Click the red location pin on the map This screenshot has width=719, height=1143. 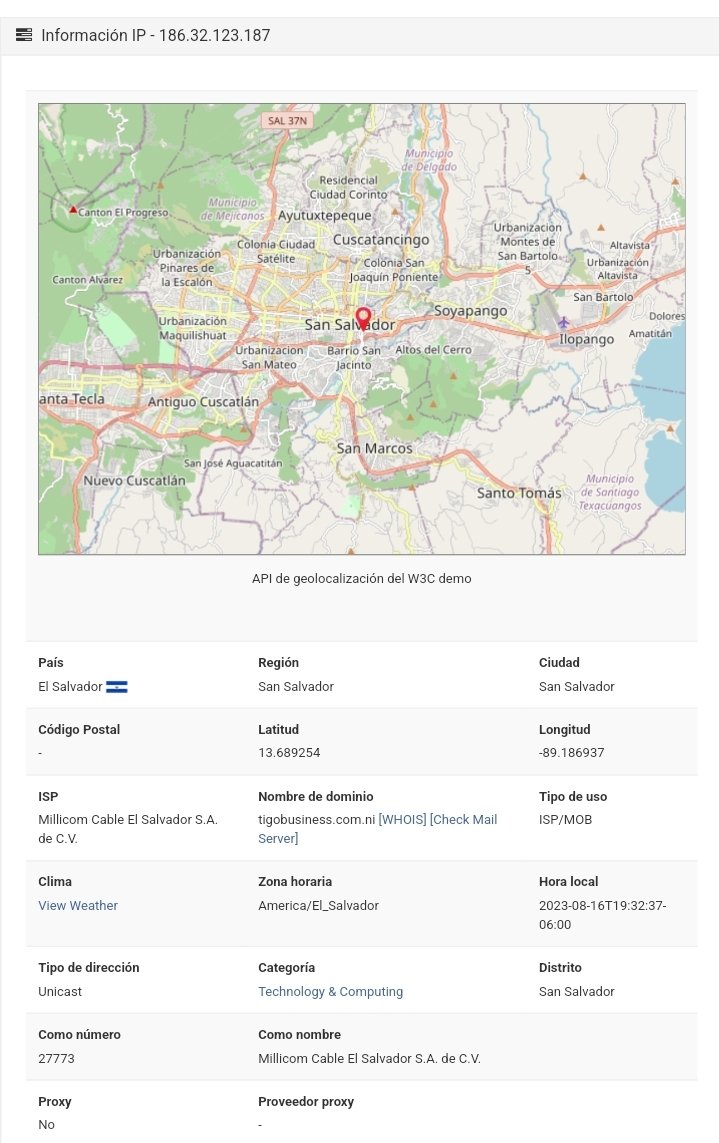coord(363,319)
